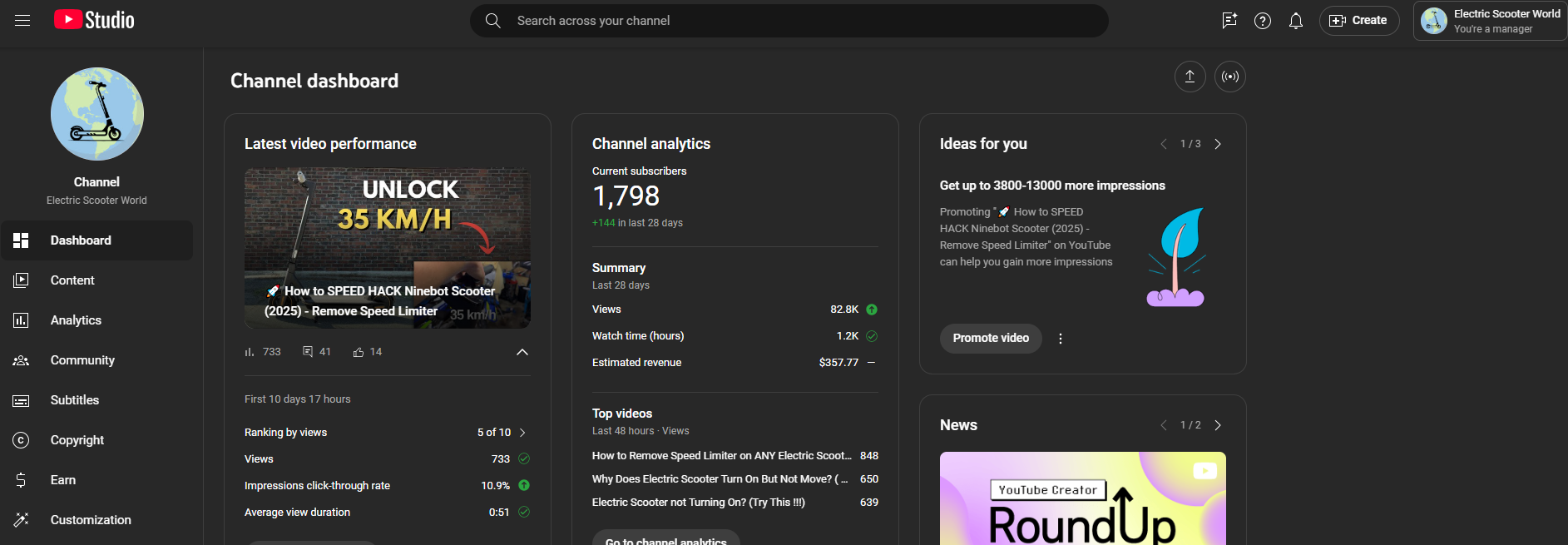Image resolution: width=1568 pixels, height=545 pixels.
Task: Click the YouTube Studio logo
Action: click(x=94, y=20)
